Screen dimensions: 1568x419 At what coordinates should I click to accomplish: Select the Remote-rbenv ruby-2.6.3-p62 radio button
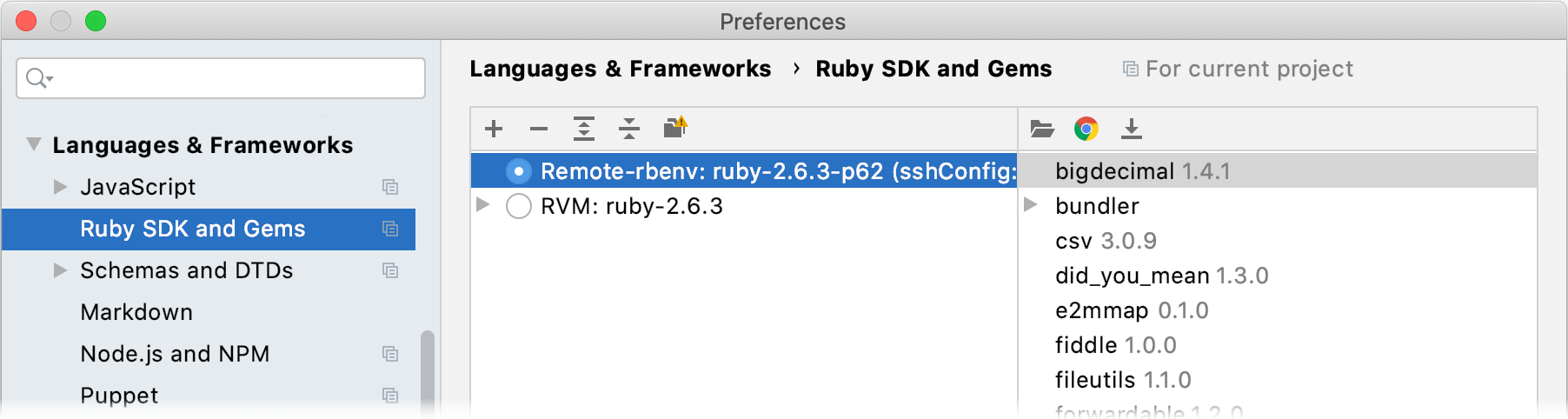click(519, 171)
